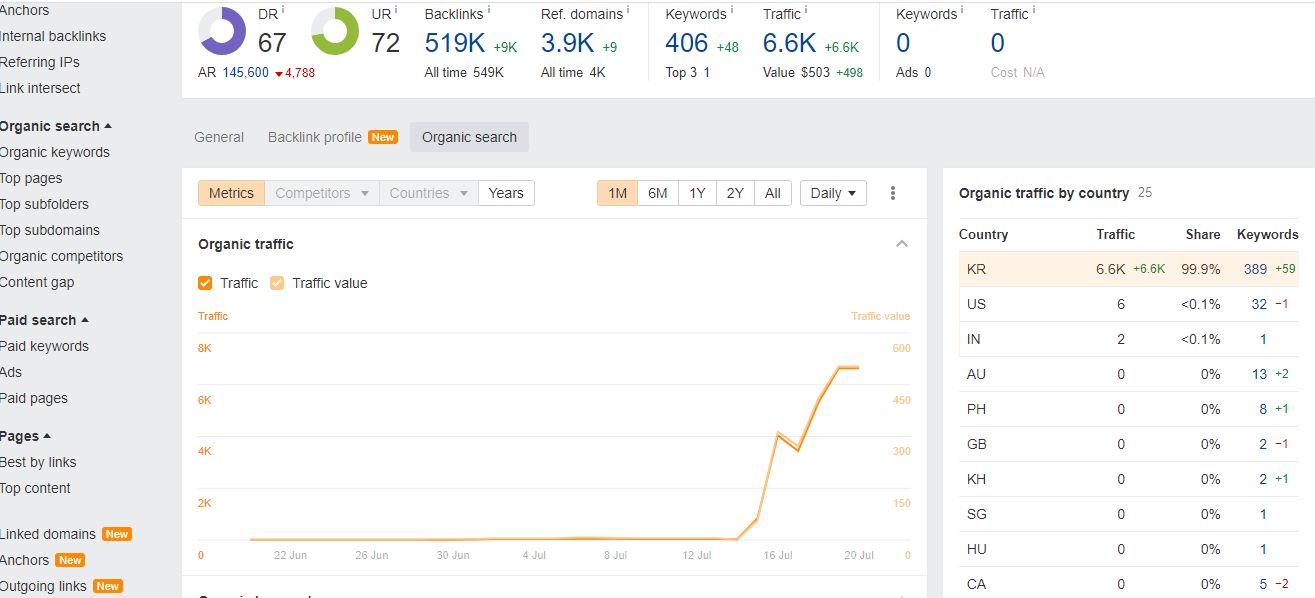The width and height of the screenshot is (1315, 598).
Task: Click the UR info icon
Action: pos(396,10)
